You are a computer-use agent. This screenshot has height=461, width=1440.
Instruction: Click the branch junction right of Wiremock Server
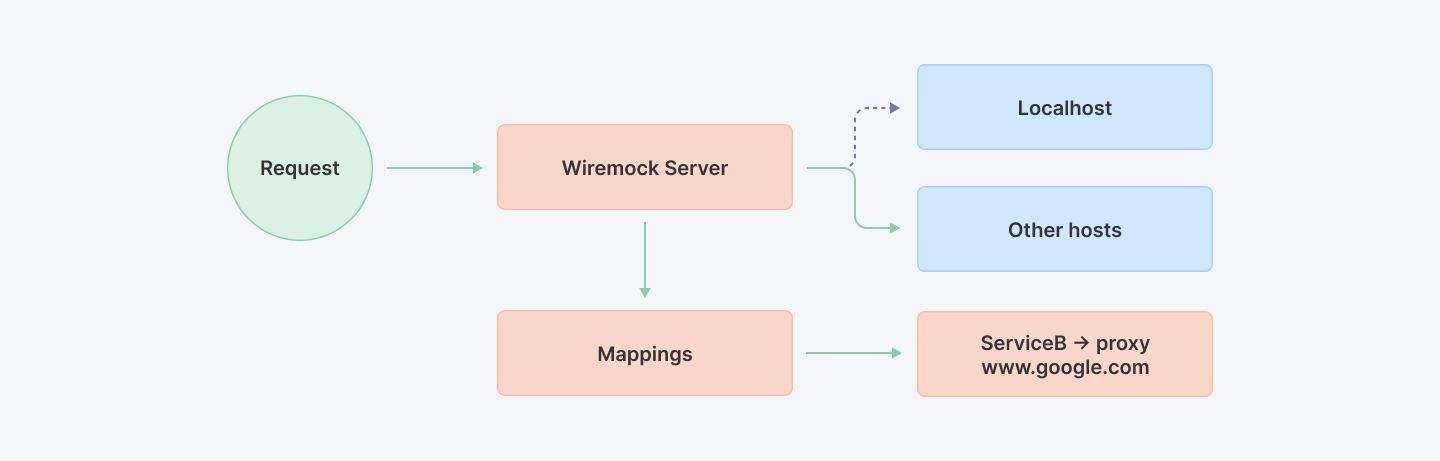(x=848, y=168)
